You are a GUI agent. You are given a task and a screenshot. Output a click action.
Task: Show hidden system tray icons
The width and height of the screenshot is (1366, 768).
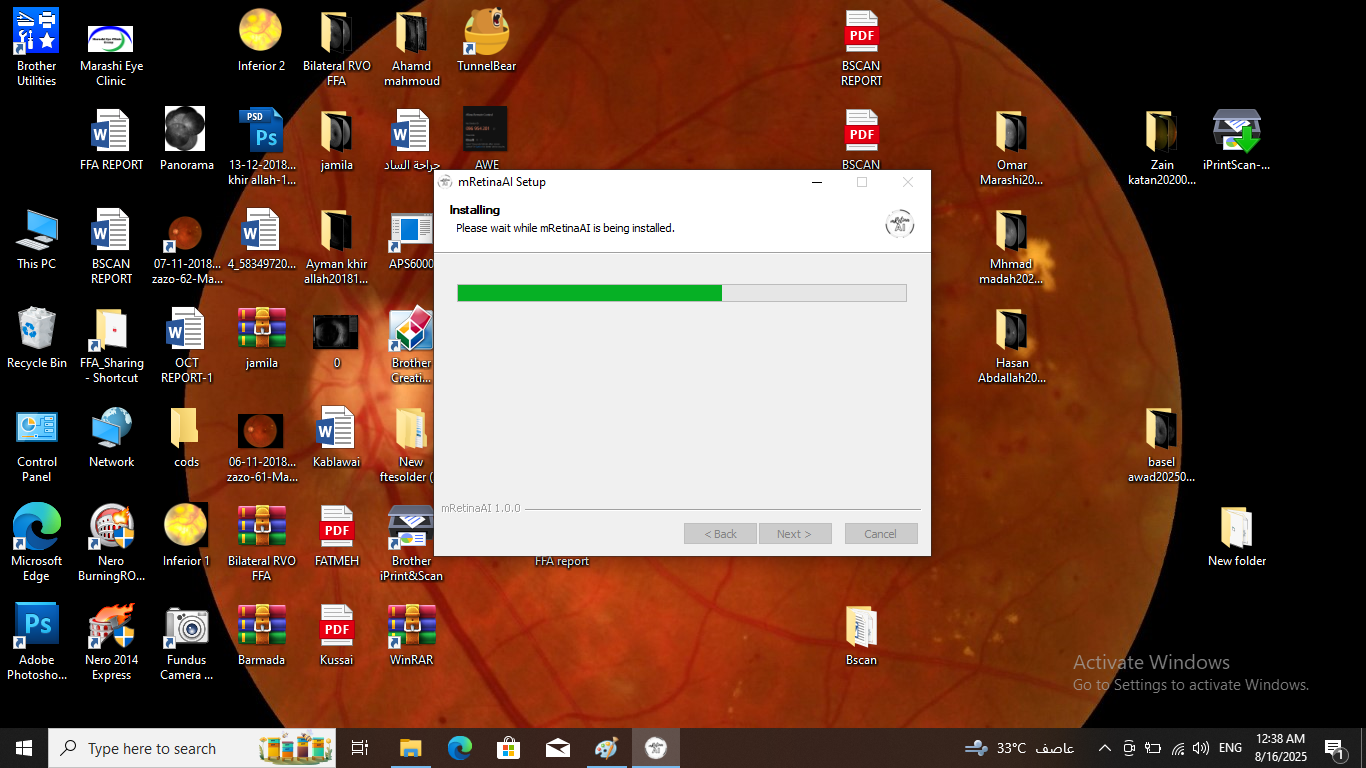pyautogui.click(x=1104, y=748)
